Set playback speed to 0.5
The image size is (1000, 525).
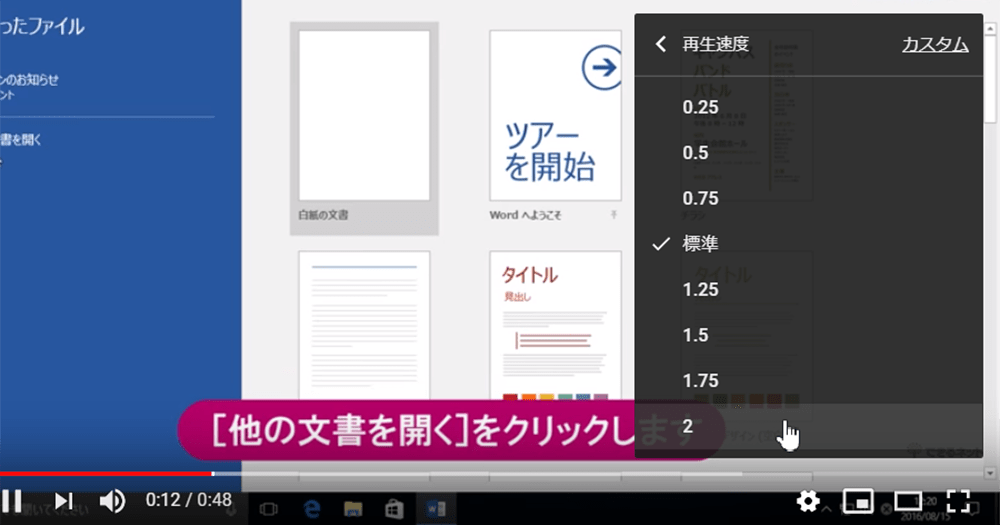coord(809,152)
